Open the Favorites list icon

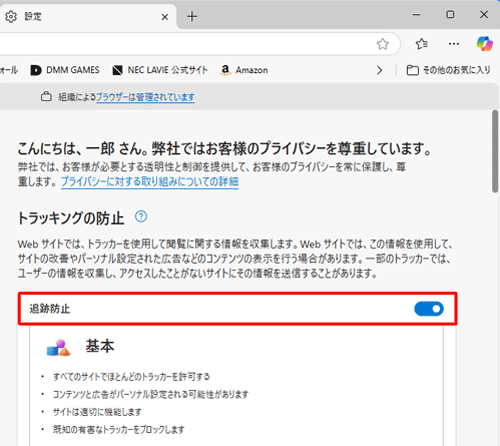coord(421,44)
